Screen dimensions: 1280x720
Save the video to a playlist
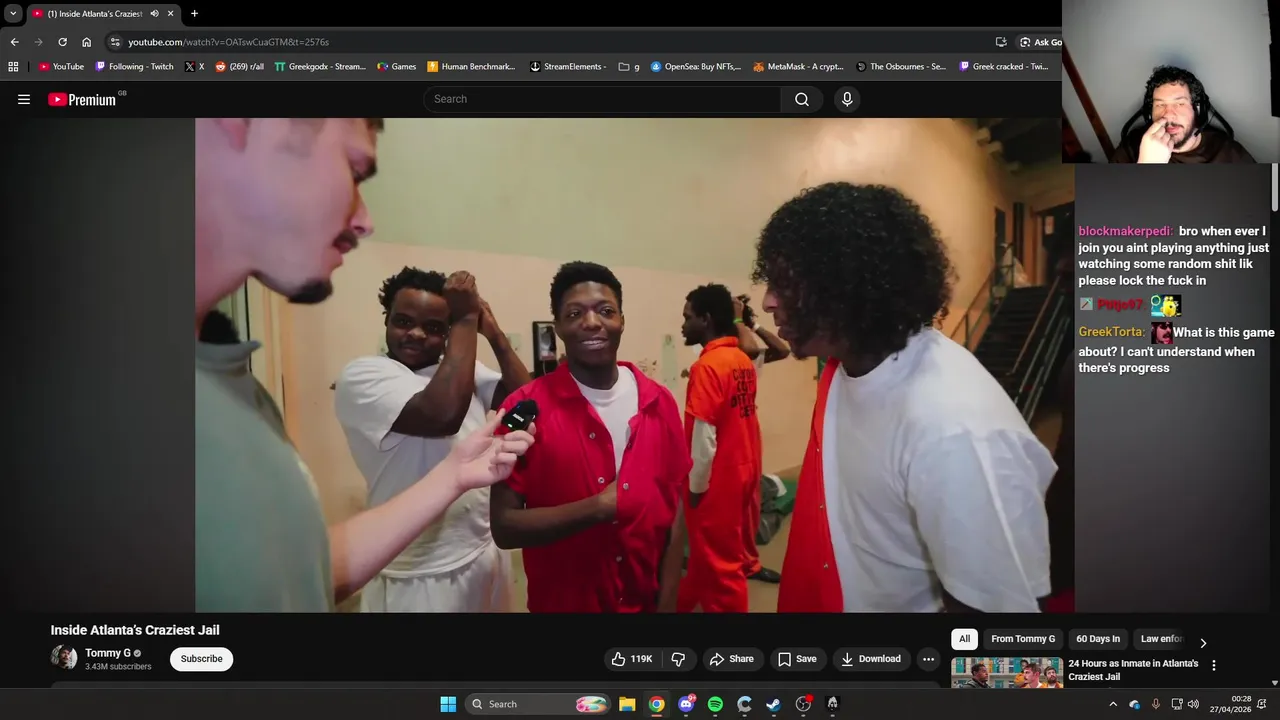coord(797,659)
